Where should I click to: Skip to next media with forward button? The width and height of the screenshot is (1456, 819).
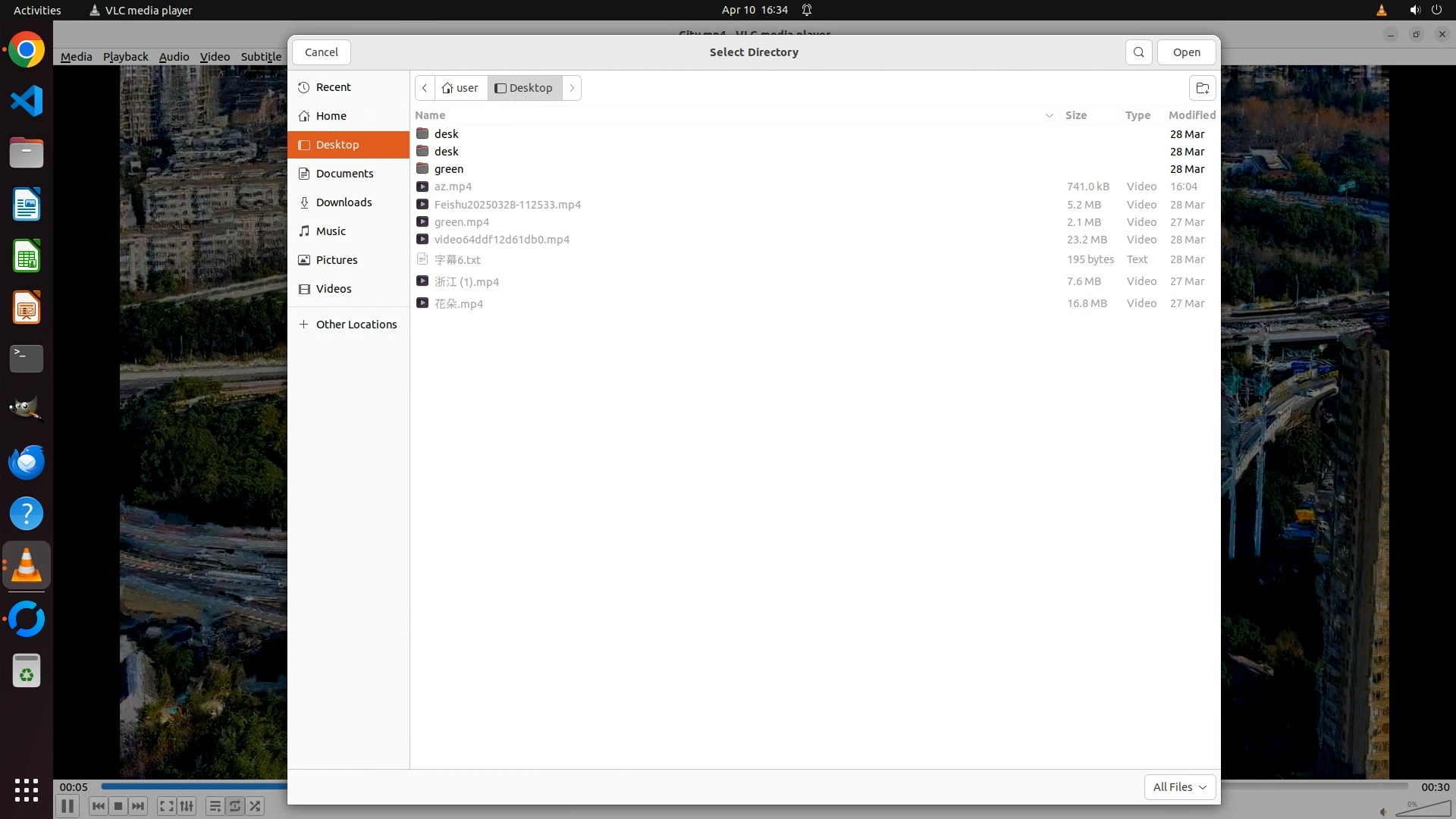point(138,806)
